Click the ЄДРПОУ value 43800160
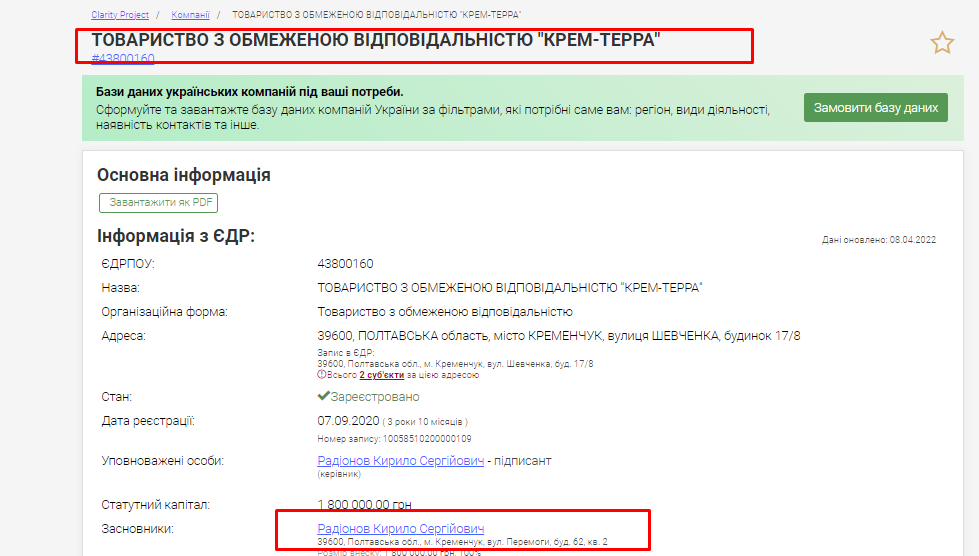The width and height of the screenshot is (979, 556). tap(345, 264)
